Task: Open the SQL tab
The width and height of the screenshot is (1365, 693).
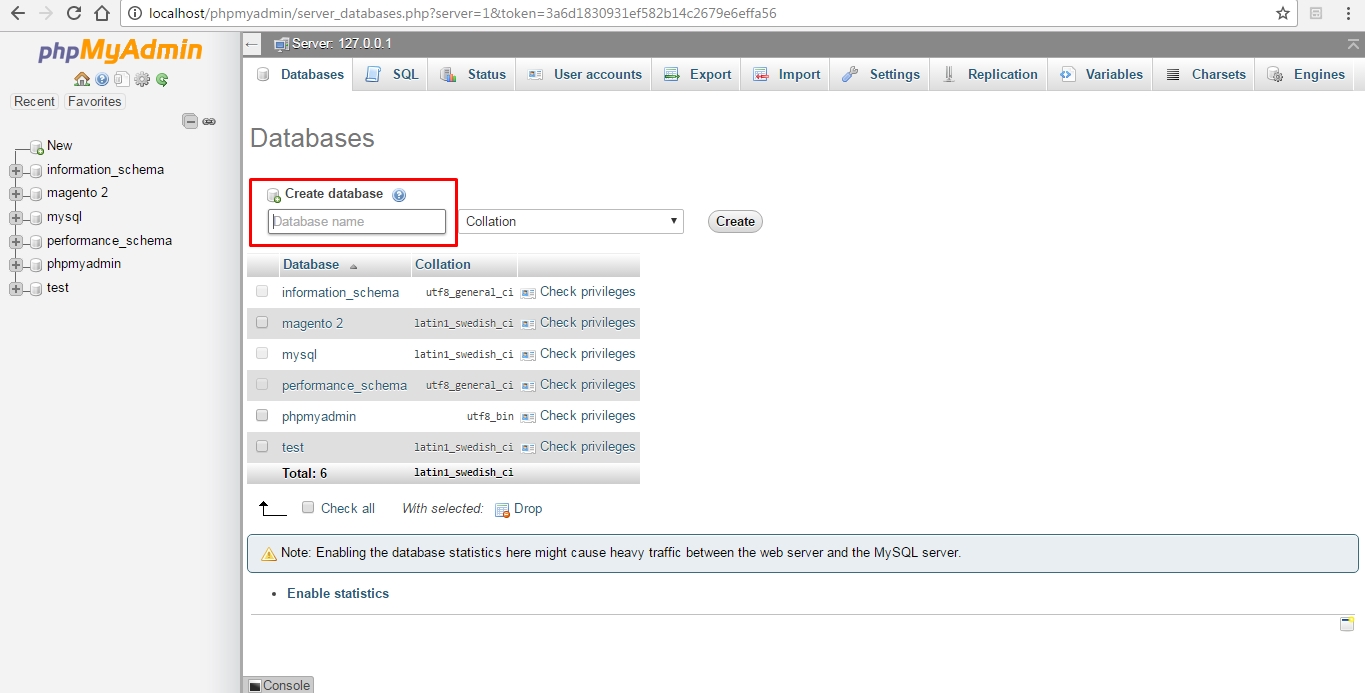Action: pyautogui.click(x=392, y=74)
